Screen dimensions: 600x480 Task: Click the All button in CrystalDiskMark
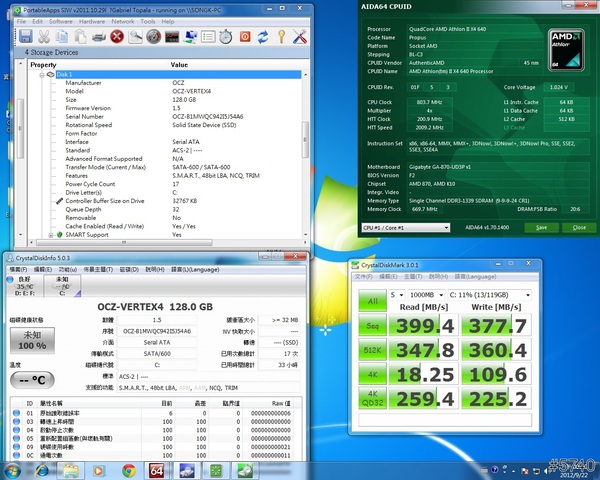pos(371,300)
